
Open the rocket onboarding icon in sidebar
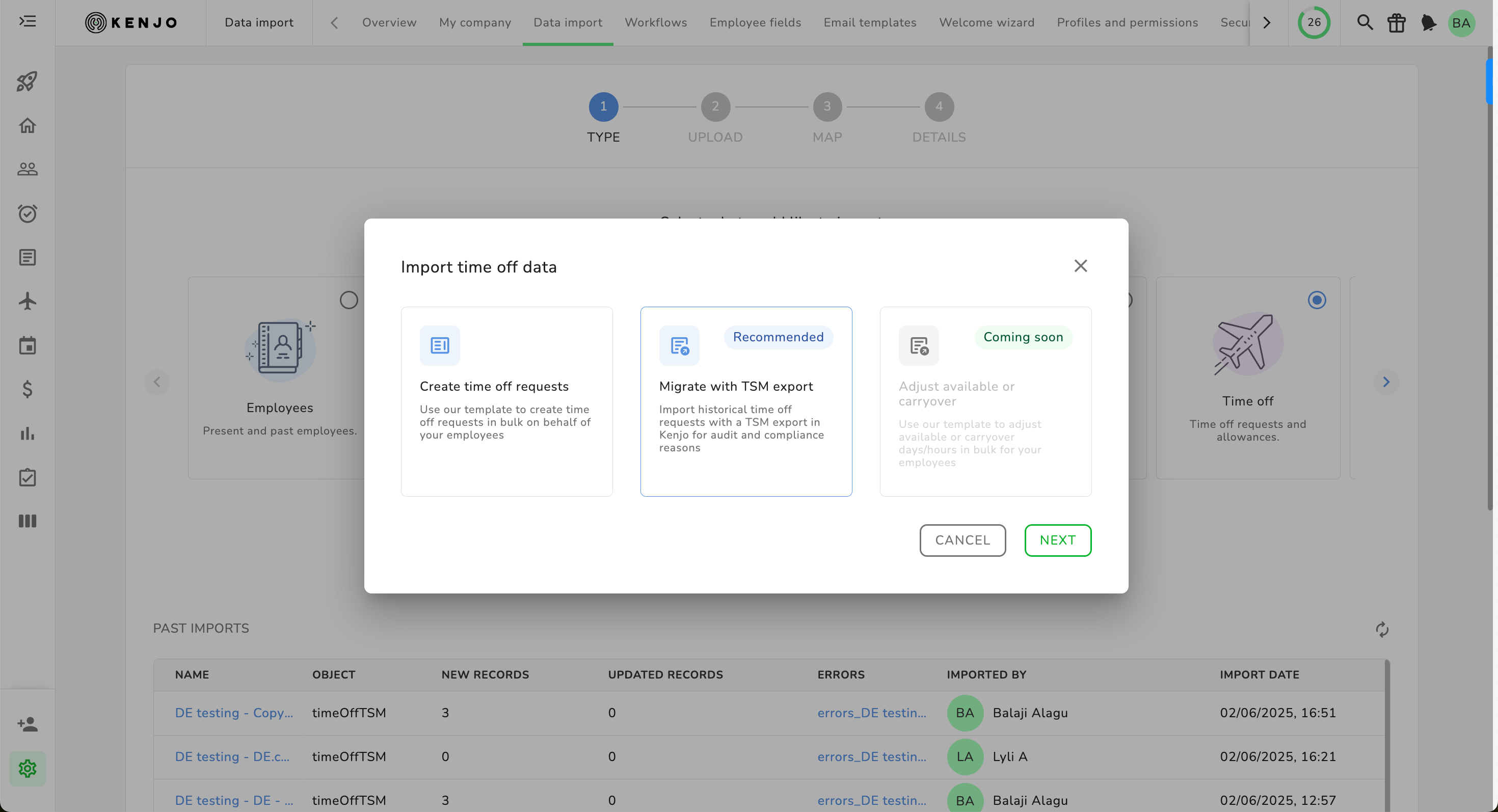[x=28, y=82]
